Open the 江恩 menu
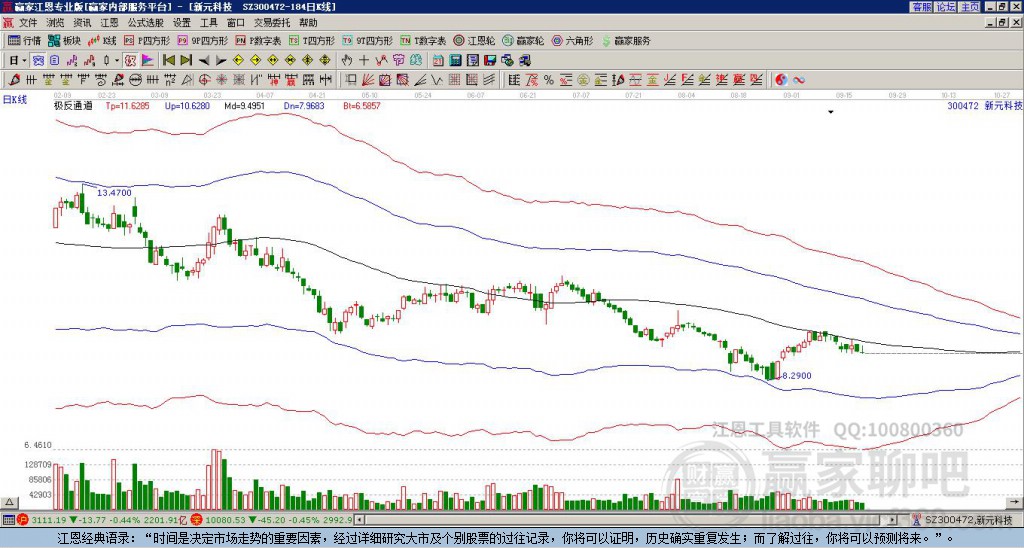The width and height of the screenshot is (1024, 548). click(x=109, y=23)
